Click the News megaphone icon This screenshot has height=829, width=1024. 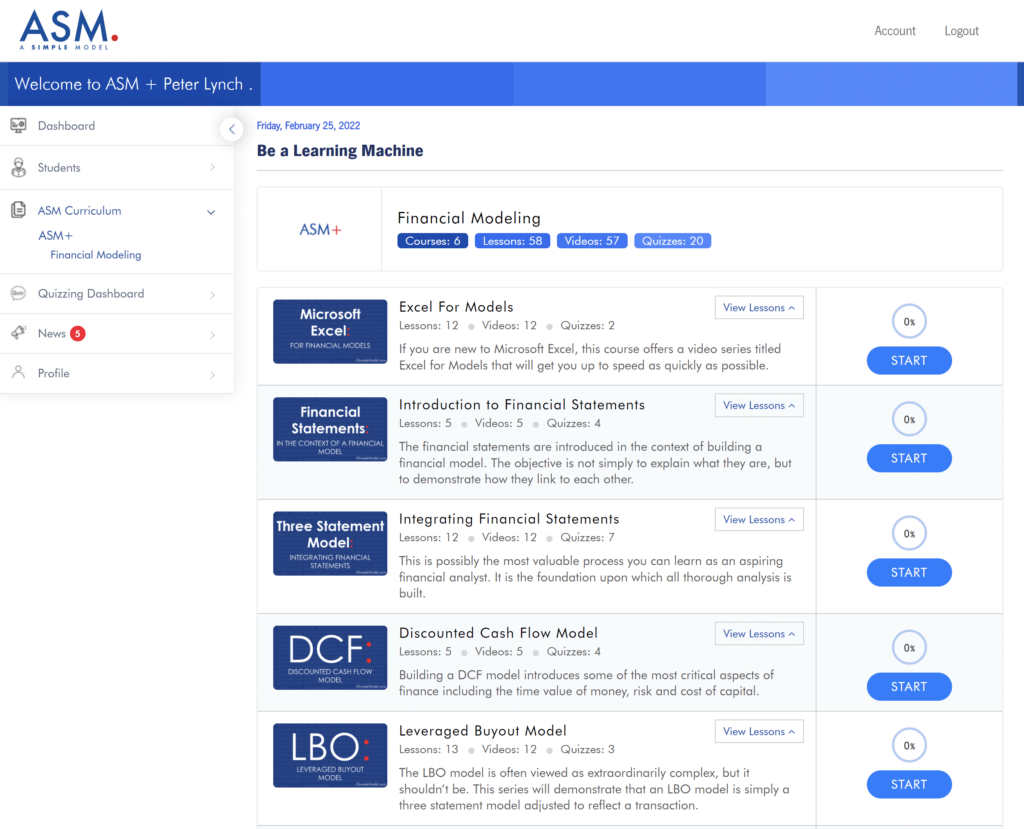tap(18, 333)
